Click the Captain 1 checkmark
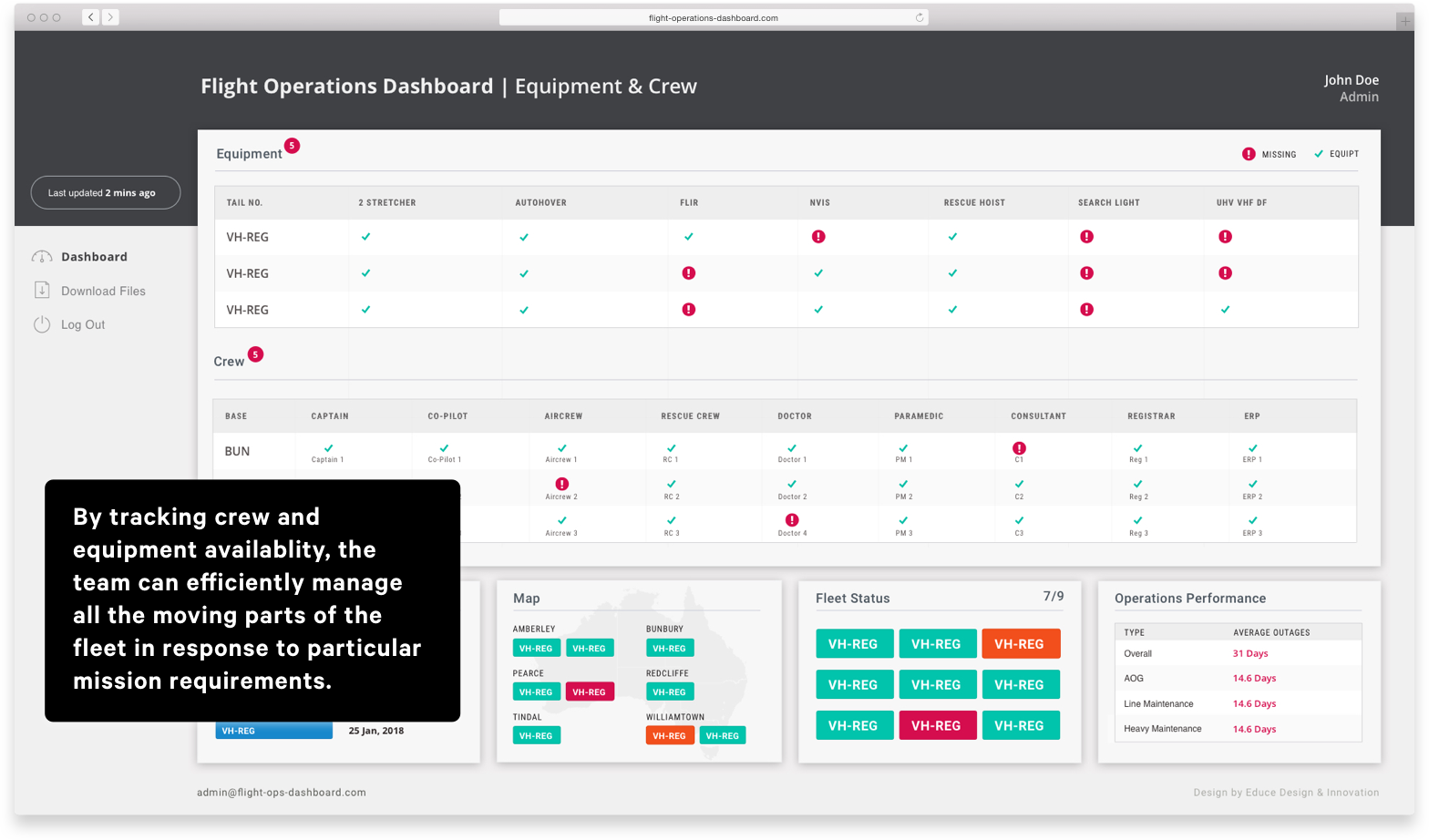Image resolution: width=1429 pixels, height=840 pixels. click(x=329, y=448)
